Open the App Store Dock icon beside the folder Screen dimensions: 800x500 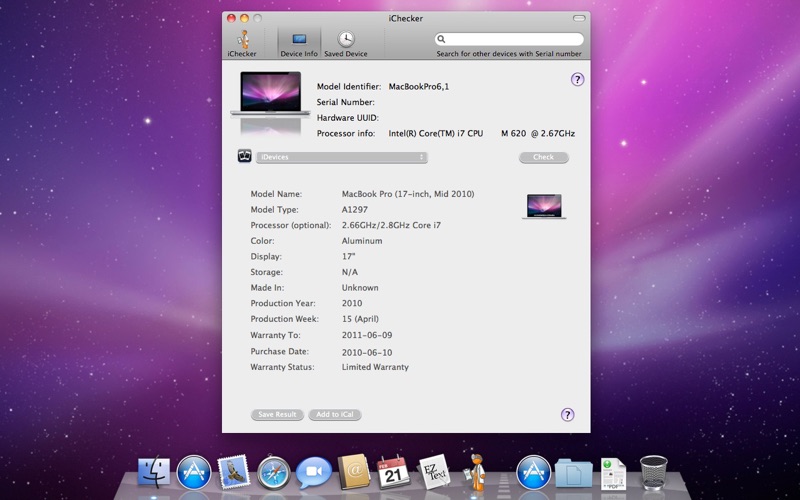(x=533, y=472)
